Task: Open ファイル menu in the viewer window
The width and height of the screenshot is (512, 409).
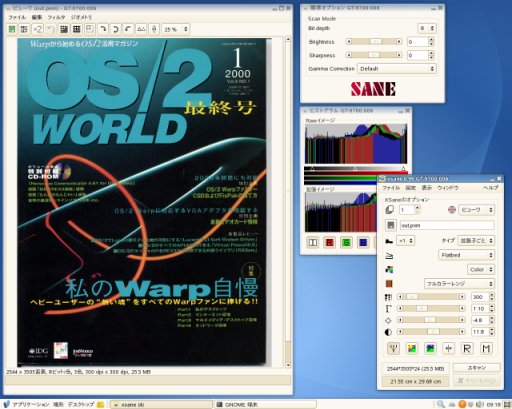Action: (17, 17)
